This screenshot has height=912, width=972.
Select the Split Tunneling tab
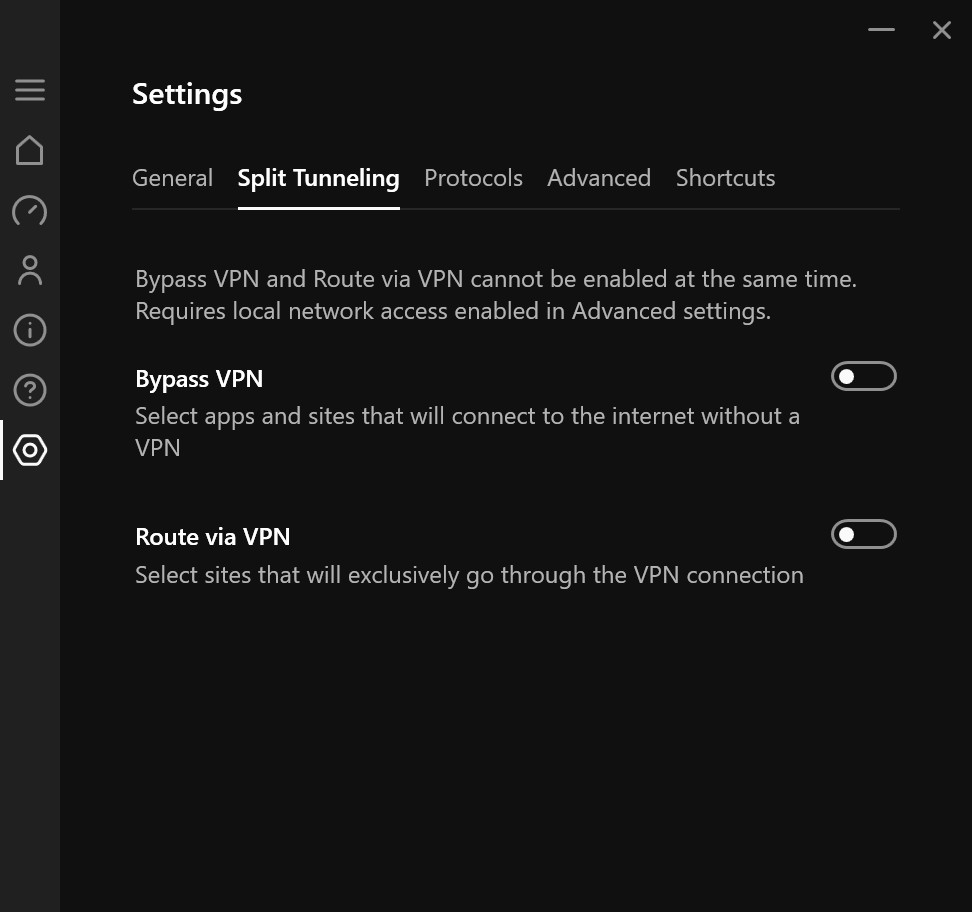(319, 179)
